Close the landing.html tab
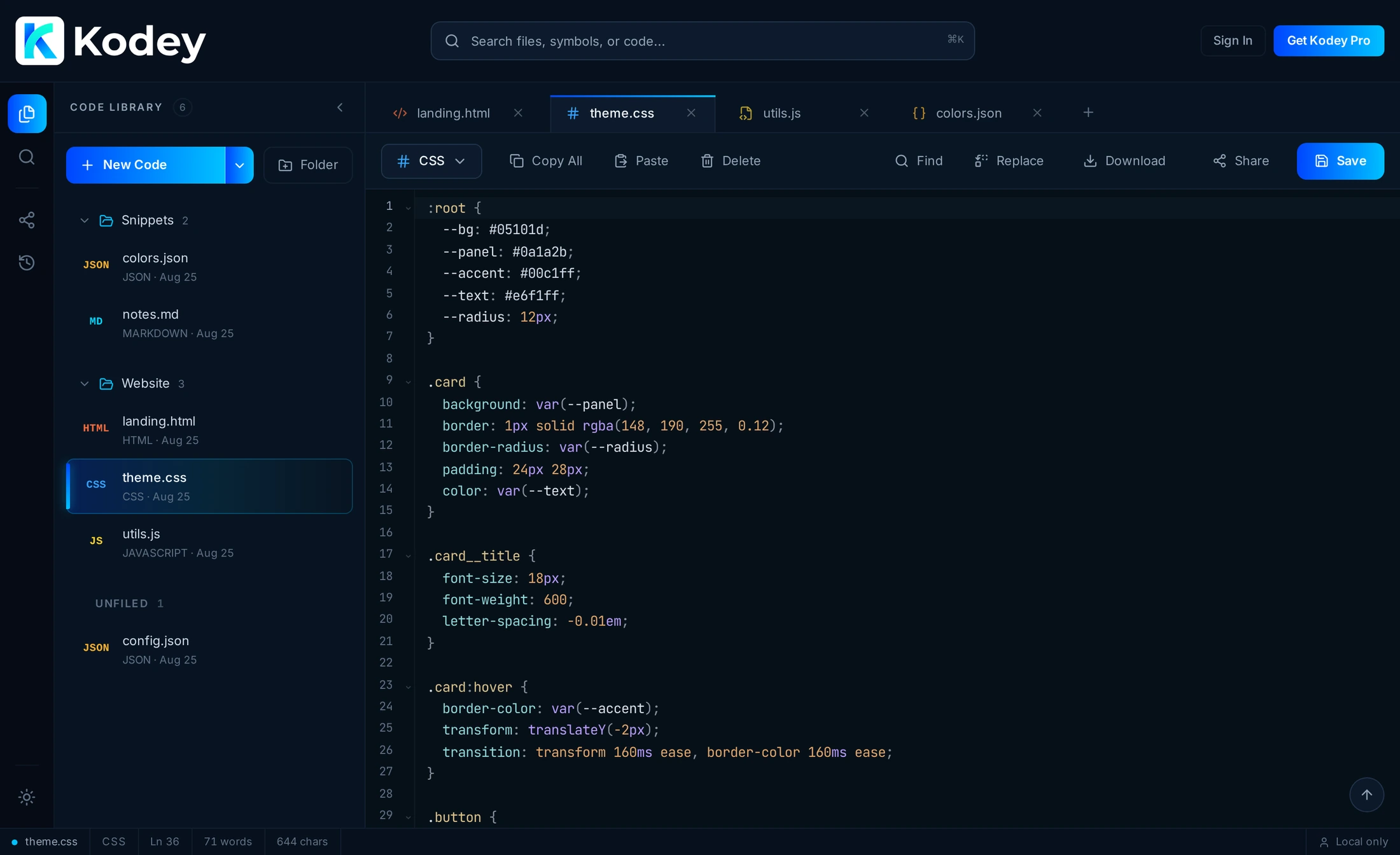 tap(518, 113)
